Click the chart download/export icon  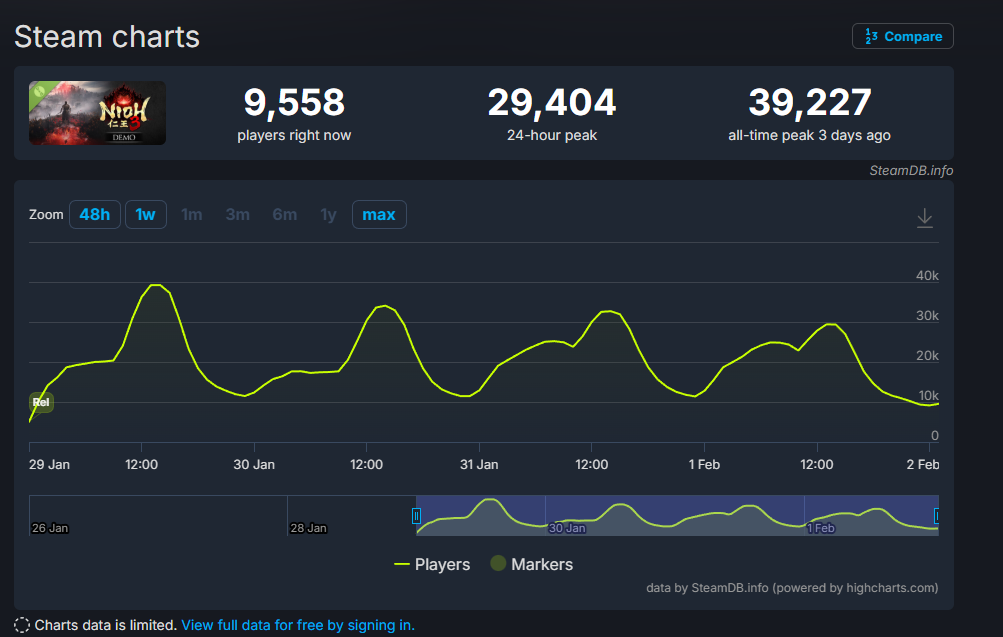pyautogui.click(x=924, y=217)
